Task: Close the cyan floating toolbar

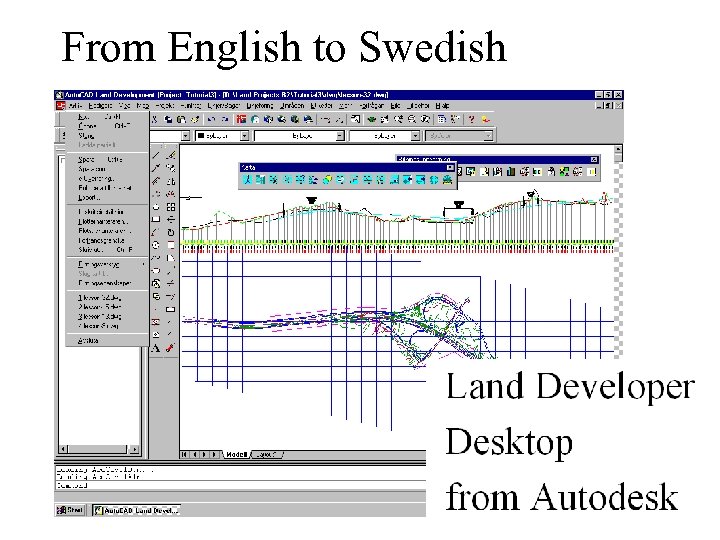Action: 450,168
